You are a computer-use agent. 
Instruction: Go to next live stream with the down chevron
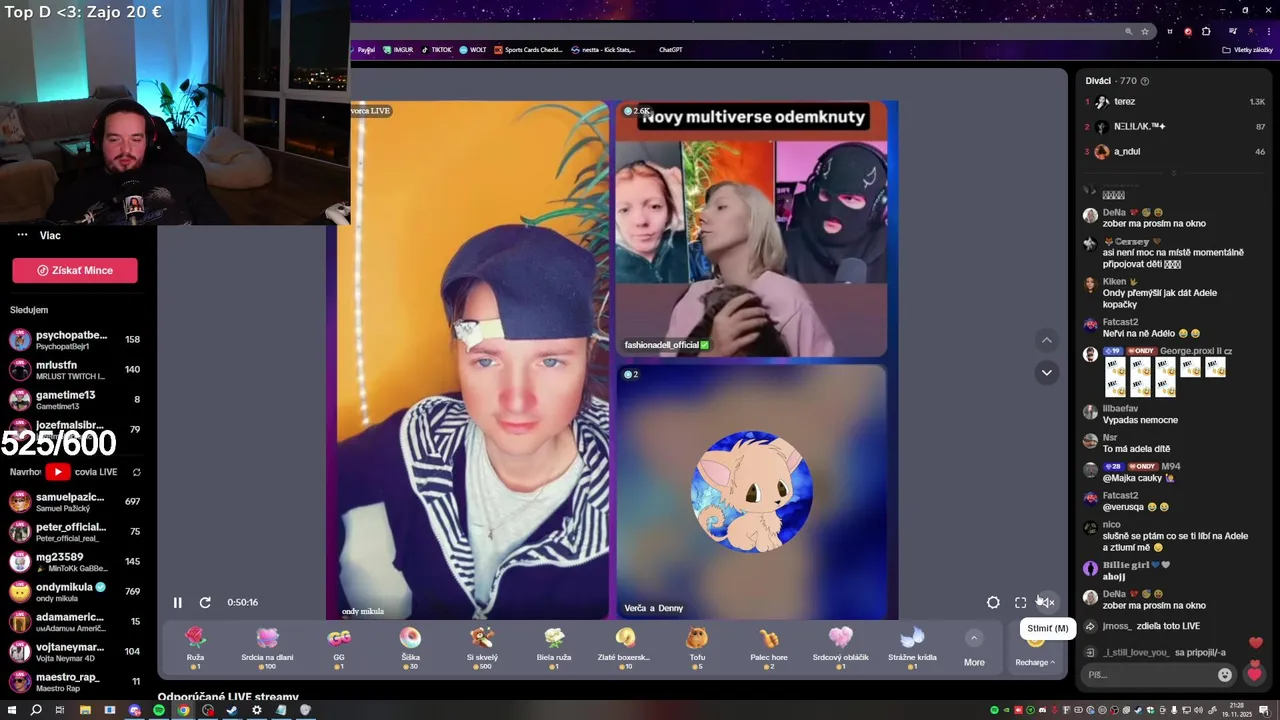pos(1046,372)
